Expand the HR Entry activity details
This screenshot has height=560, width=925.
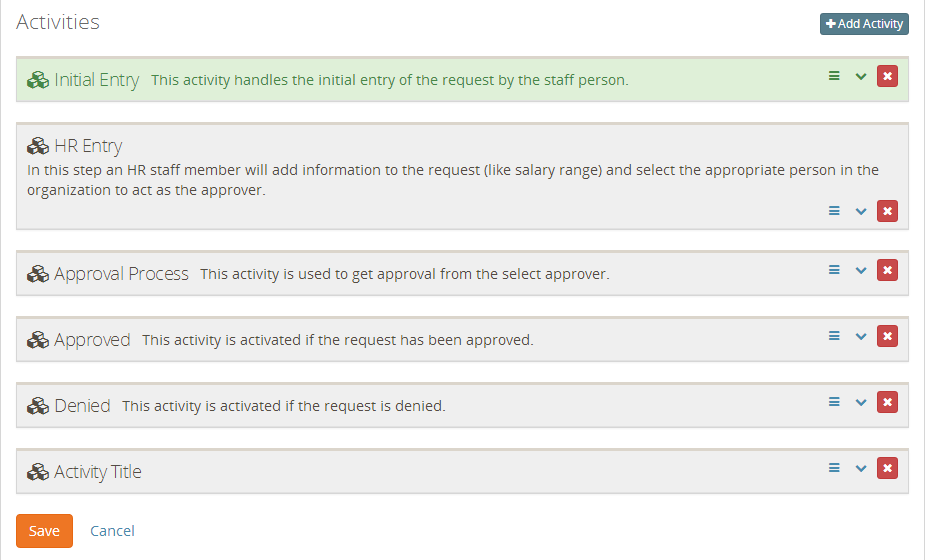pyautogui.click(x=861, y=212)
